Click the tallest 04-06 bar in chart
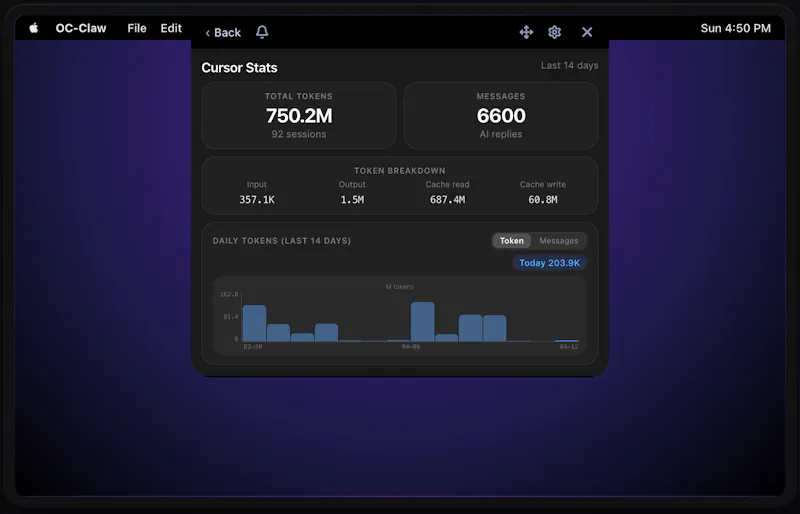This screenshot has width=800, height=514. (422, 322)
